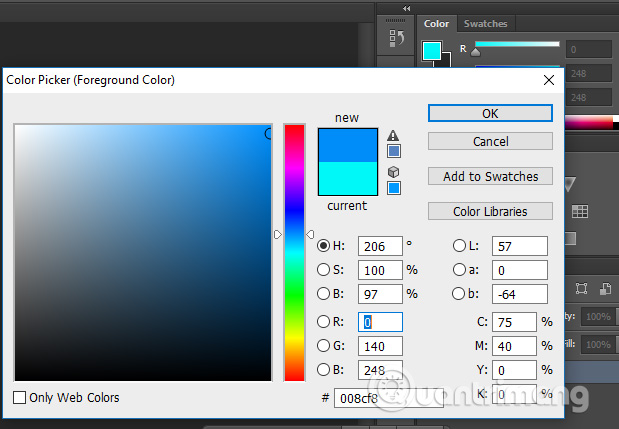619x429 pixels.
Task: Click the Opacity 100% field in Layers panel
Action: 599,317
